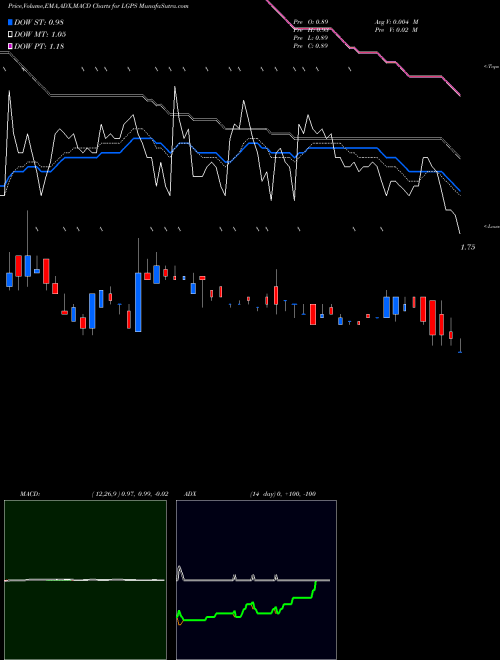Click the white DOW MT legend swatch
This screenshot has width=500, height=660.
click(11, 35)
